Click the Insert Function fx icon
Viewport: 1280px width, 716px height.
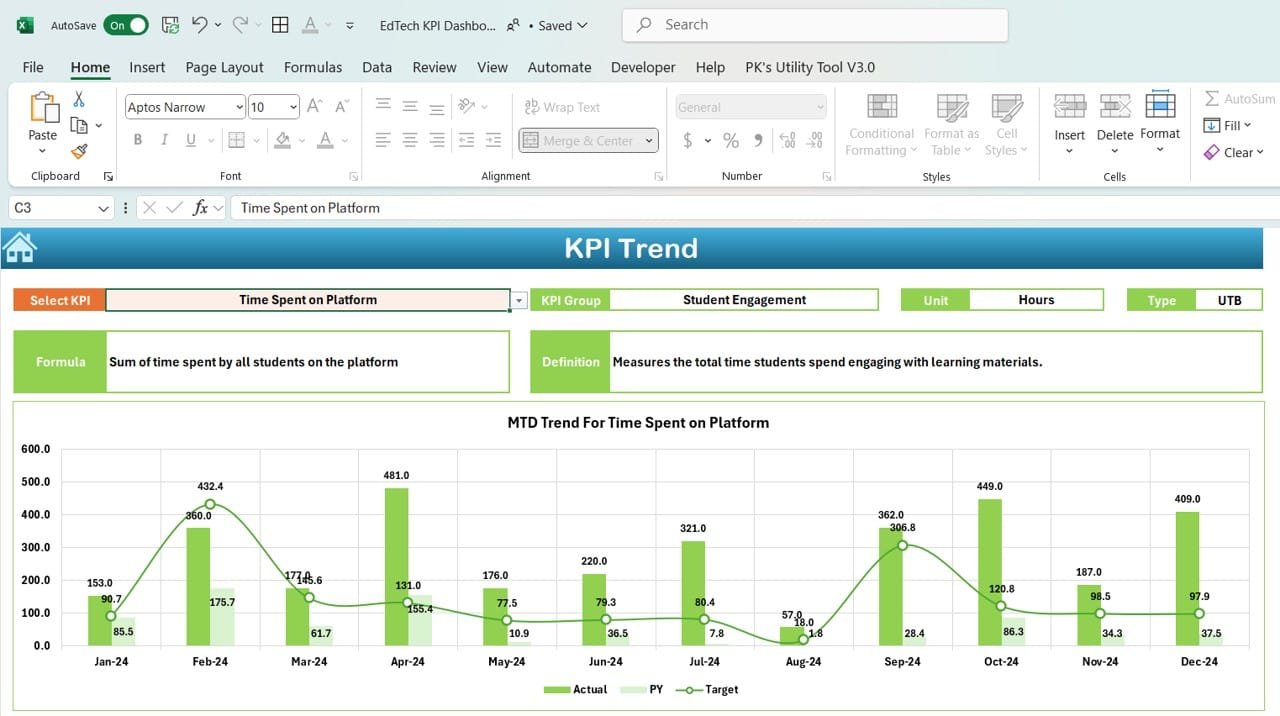tap(200, 207)
